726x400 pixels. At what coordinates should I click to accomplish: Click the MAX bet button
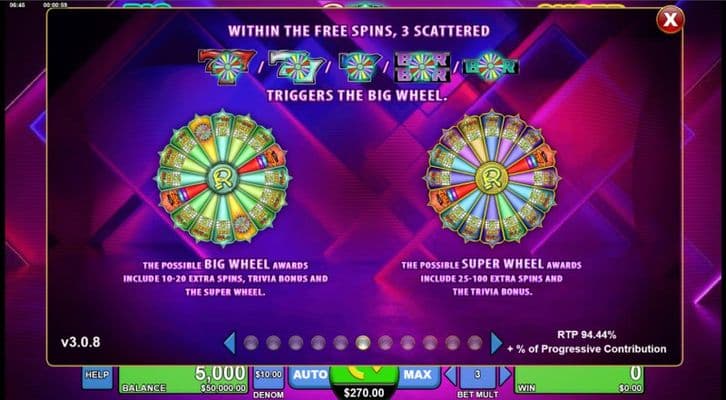(x=417, y=376)
